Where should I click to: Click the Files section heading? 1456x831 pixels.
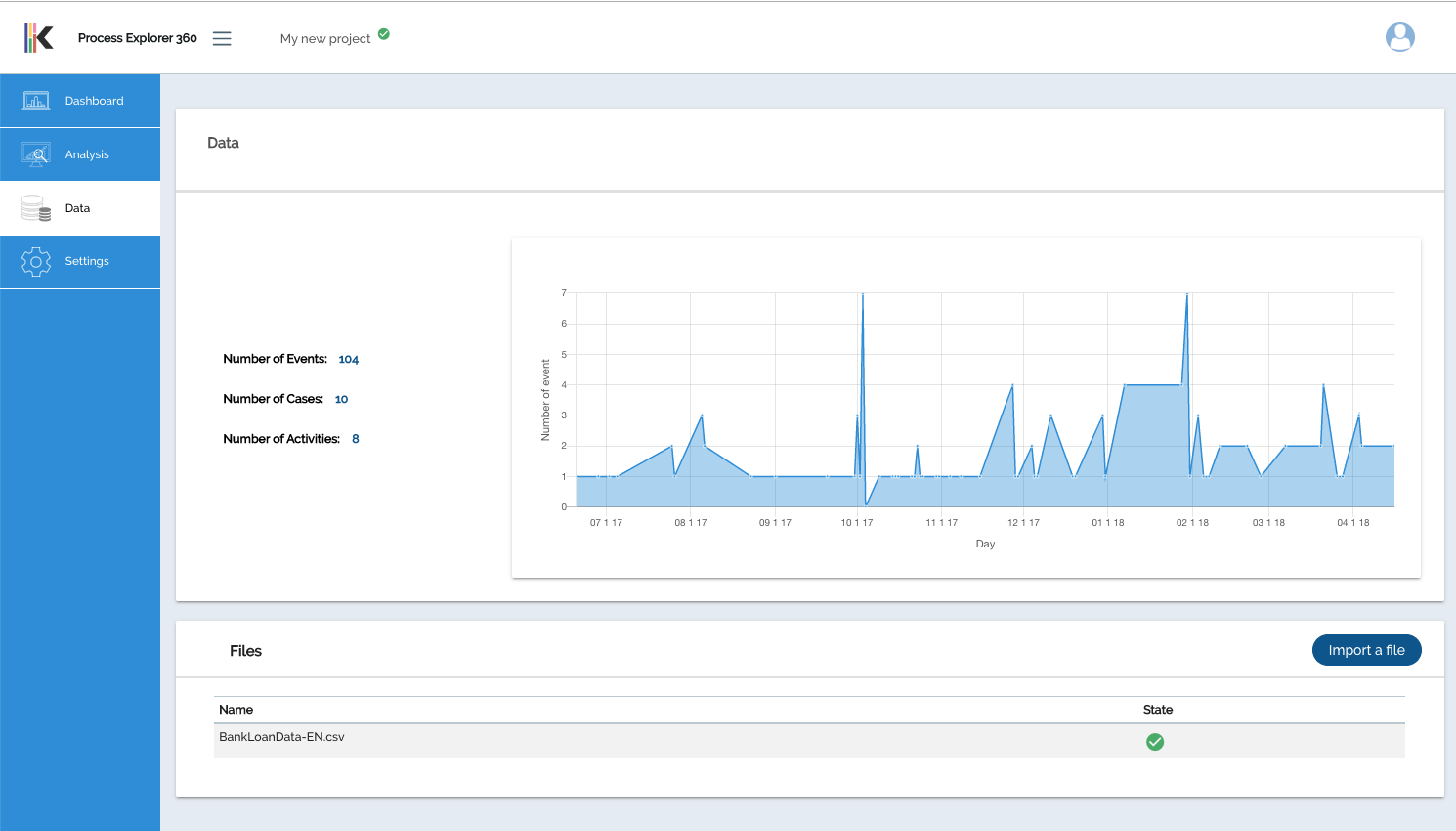pyautogui.click(x=245, y=651)
